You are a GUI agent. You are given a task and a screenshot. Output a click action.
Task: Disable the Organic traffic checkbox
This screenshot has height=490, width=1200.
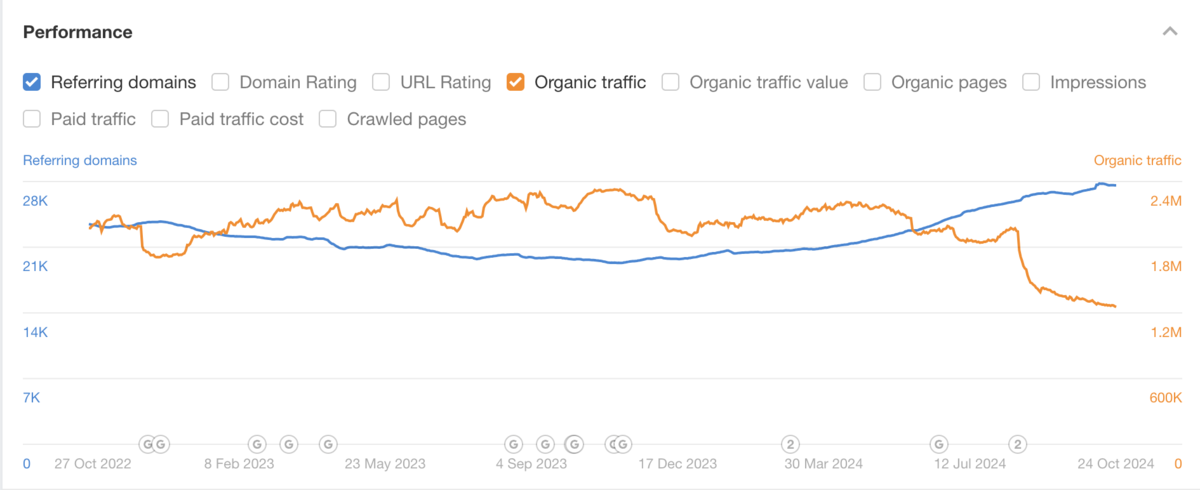[x=516, y=82]
